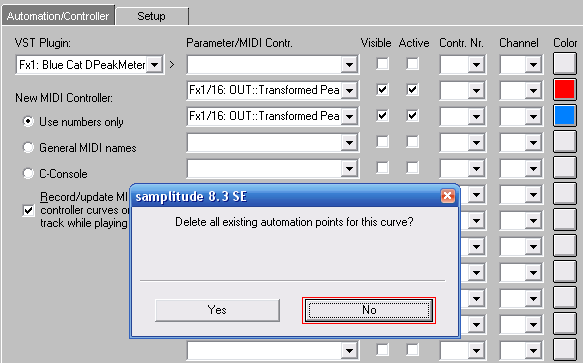
Task: Switch to the Setup tab
Action: click(x=152, y=16)
